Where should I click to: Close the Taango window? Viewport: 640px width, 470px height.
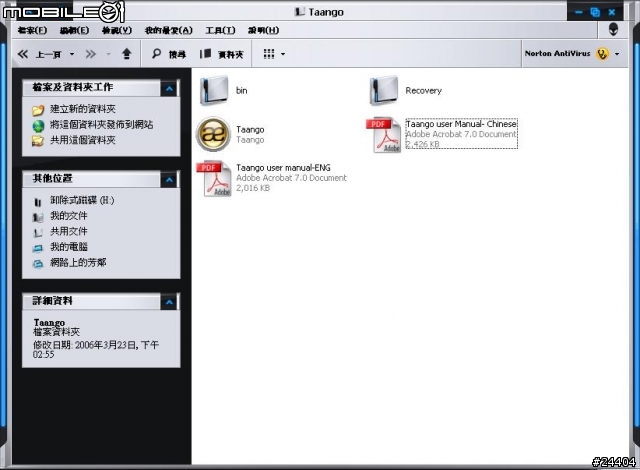(x=611, y=12)
